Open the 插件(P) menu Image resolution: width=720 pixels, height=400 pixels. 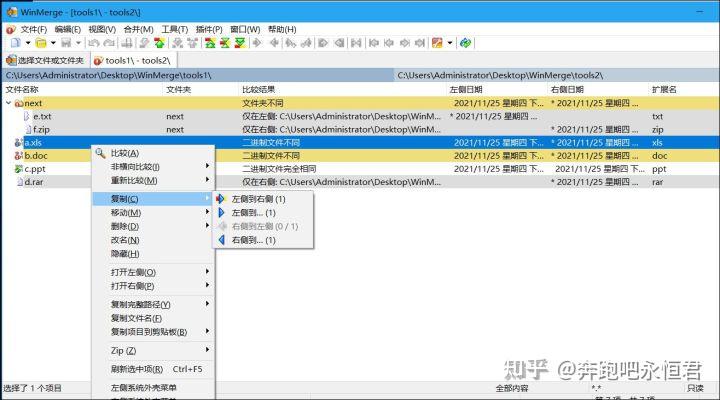pyautogui.click(x=209, y=29)
